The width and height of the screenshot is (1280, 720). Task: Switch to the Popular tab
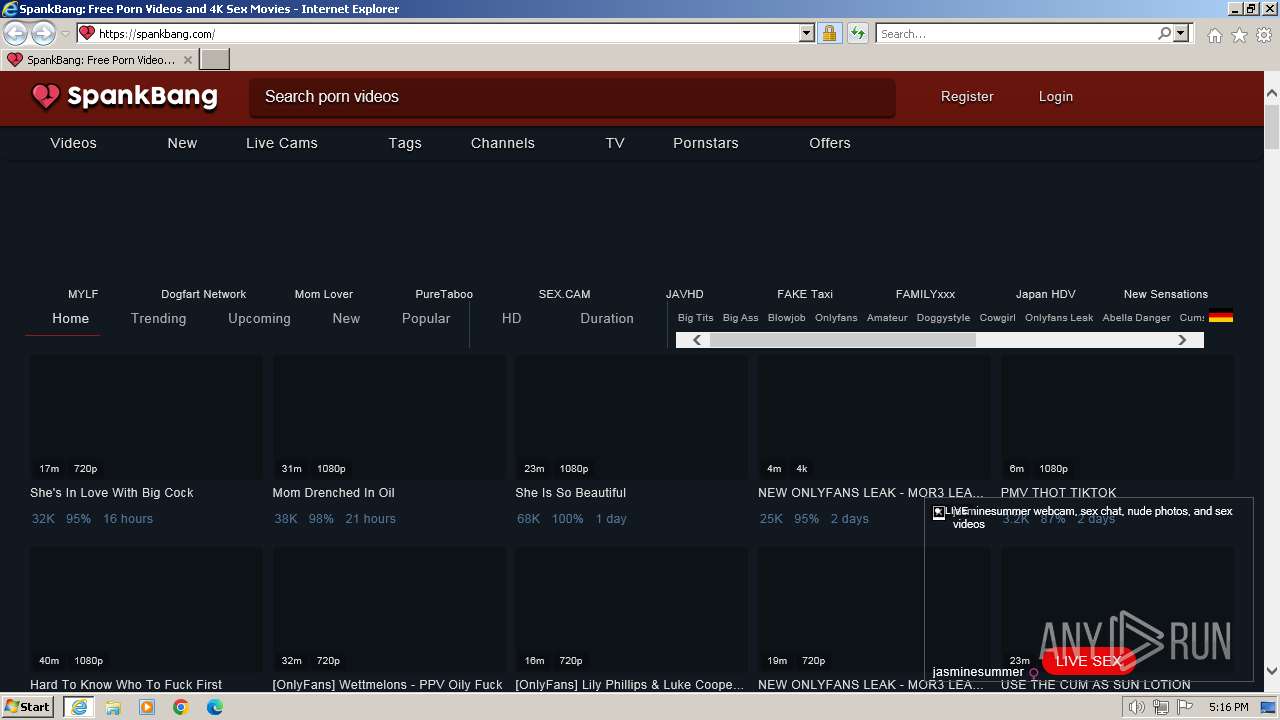click(426, 318)
